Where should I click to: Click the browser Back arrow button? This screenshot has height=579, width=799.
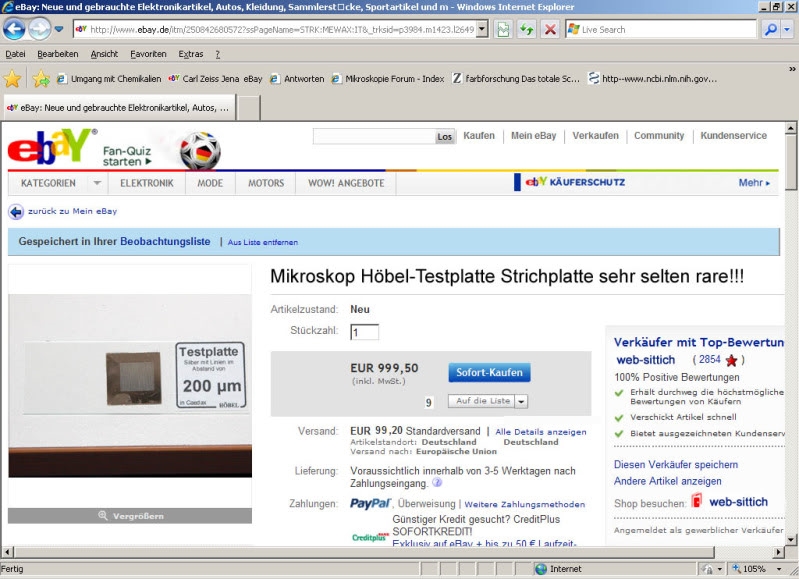(x=14, y=29)
